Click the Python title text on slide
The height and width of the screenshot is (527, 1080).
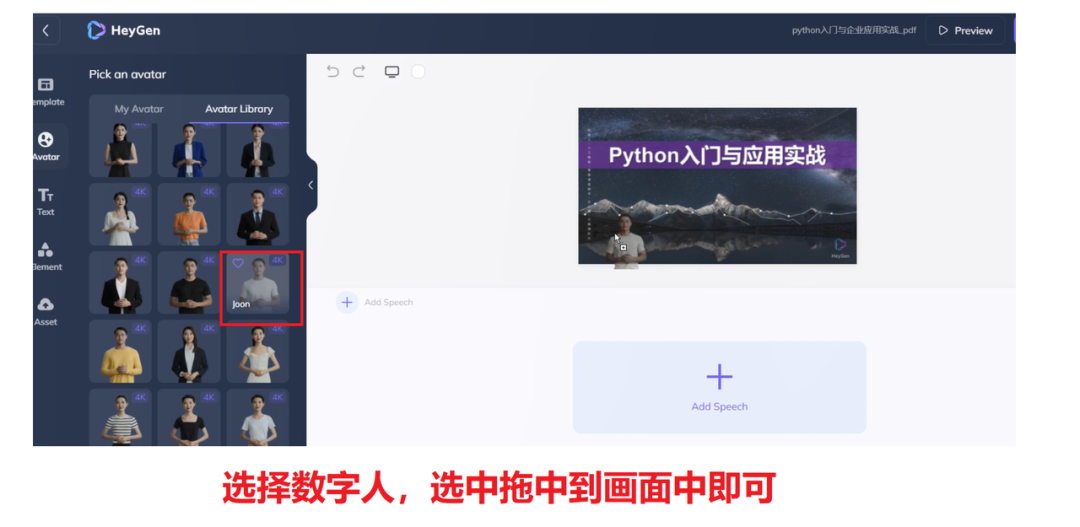(717, 155)
